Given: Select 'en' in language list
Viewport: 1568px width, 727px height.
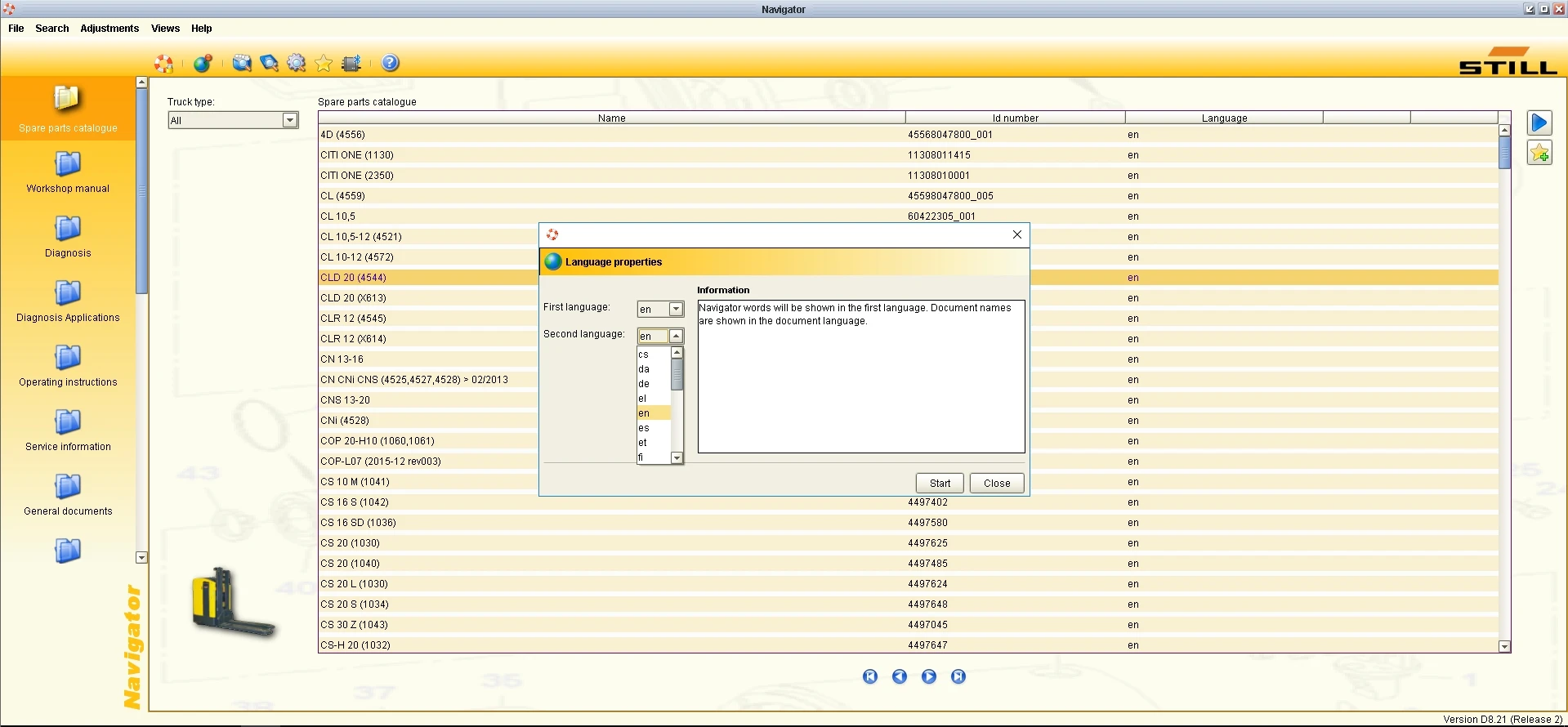Looking at the screenshot, I should click(x=654, y=413).
